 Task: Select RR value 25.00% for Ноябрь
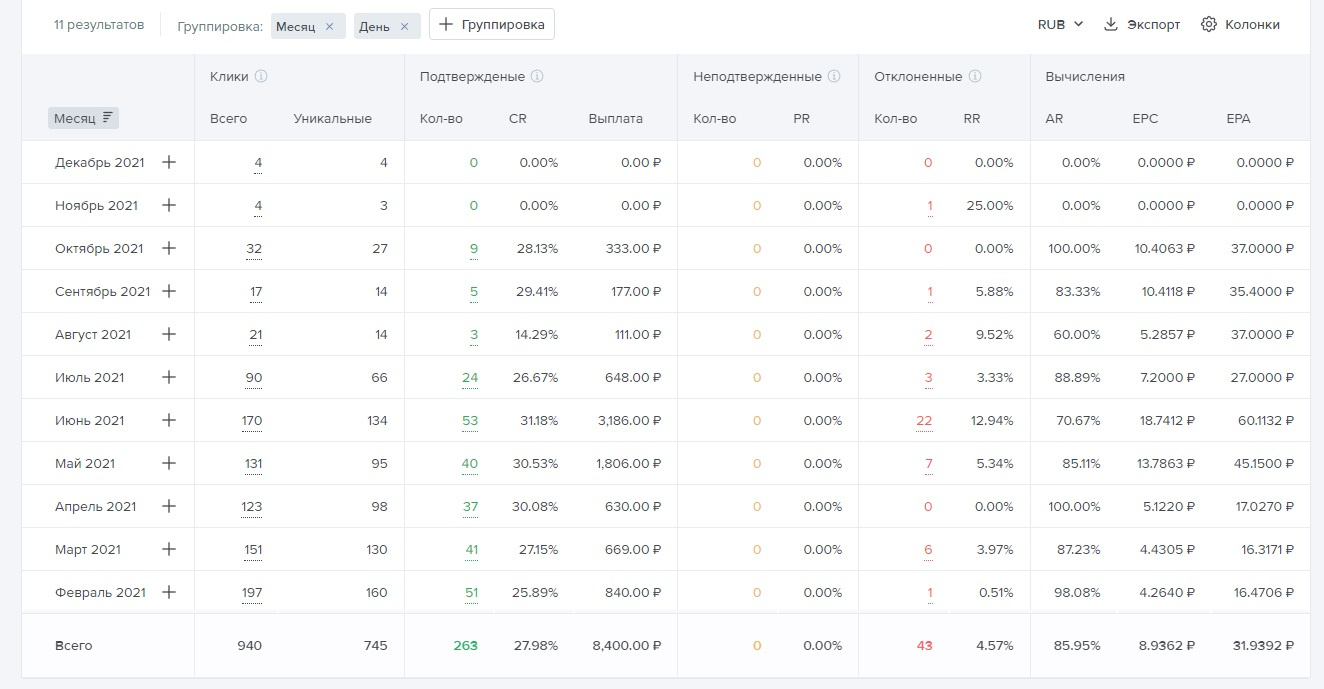[x=990, y=205]
